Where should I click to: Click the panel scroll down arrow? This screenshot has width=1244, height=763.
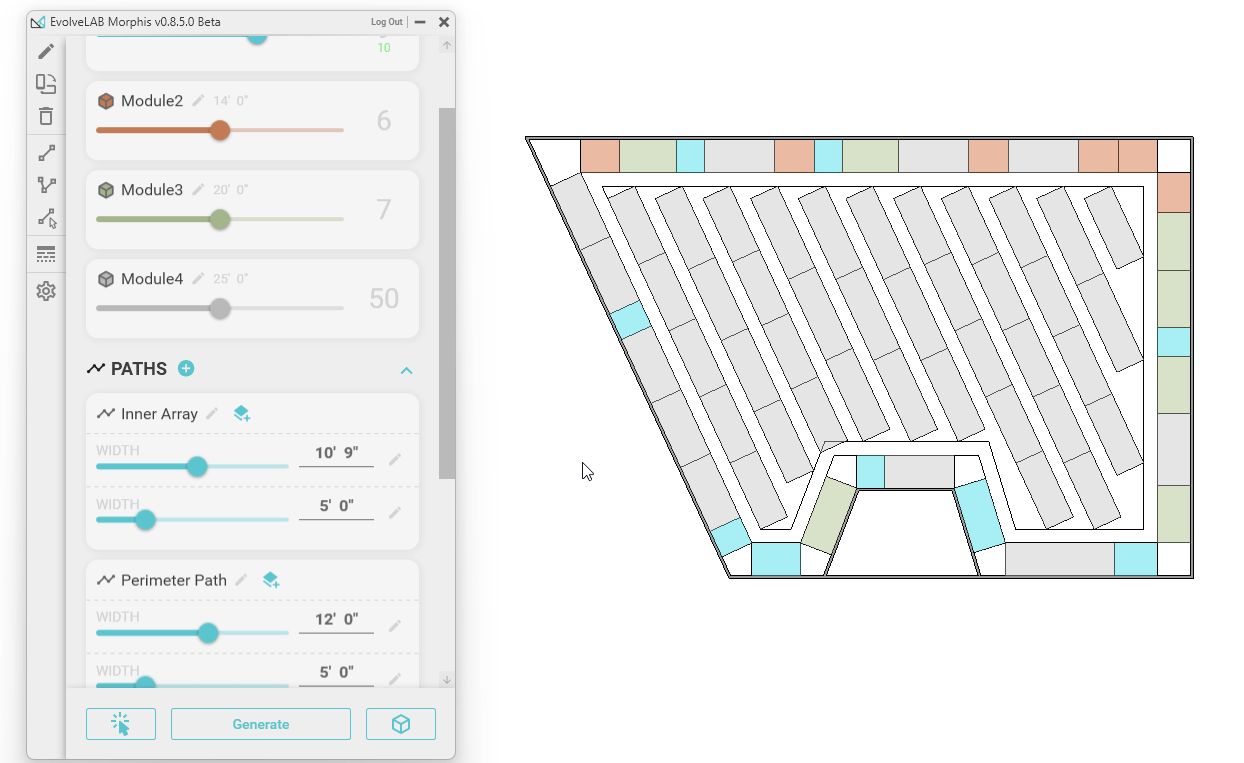point(447,680)
